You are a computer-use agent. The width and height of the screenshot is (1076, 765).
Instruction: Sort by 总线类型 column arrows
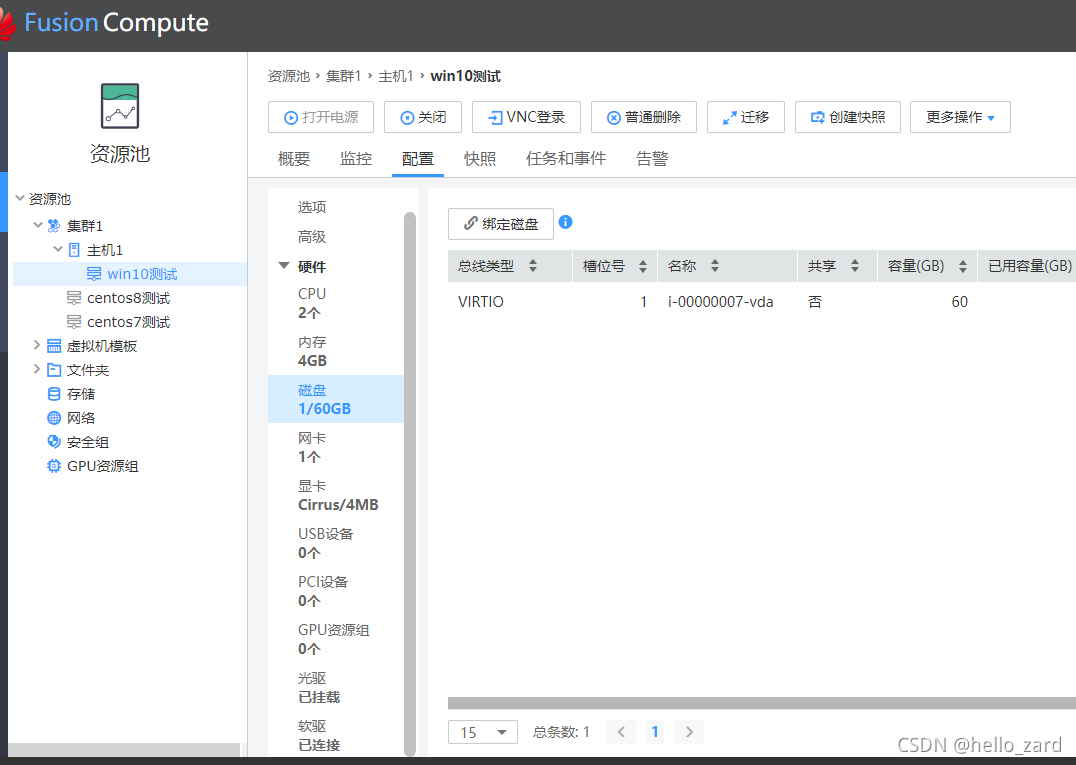533,266
